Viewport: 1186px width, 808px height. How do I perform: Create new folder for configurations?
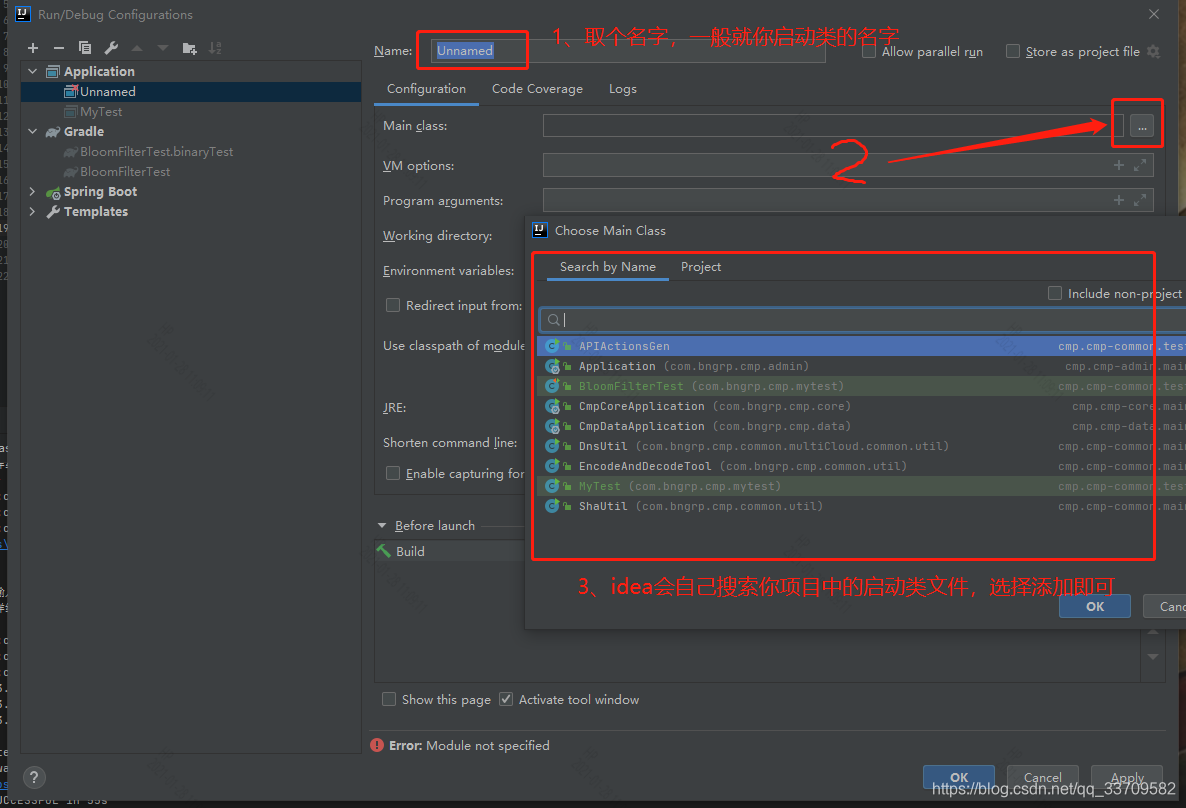point(189,48)
